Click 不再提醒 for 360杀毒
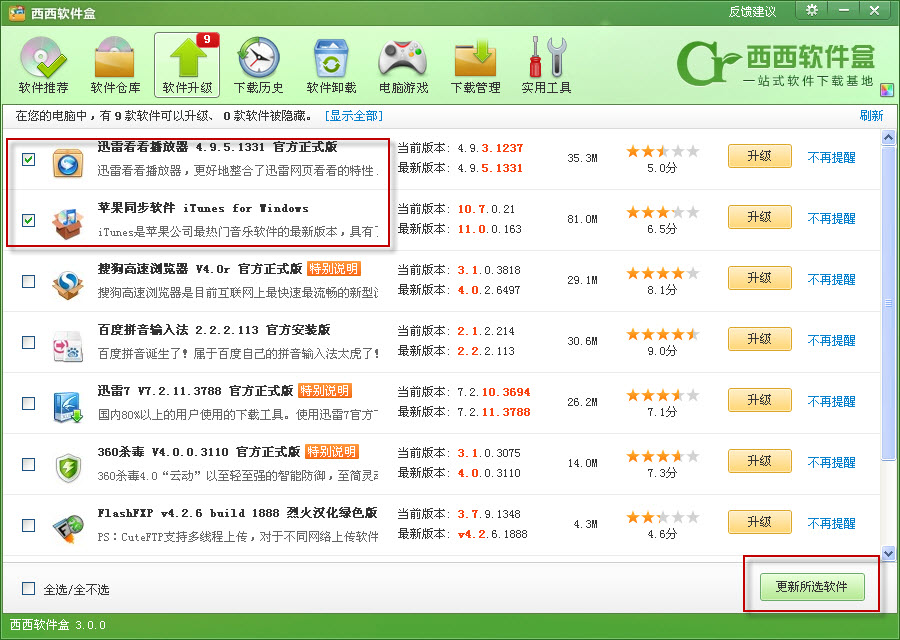The width and height of the screenshot is (900, 640). point(831,462)
